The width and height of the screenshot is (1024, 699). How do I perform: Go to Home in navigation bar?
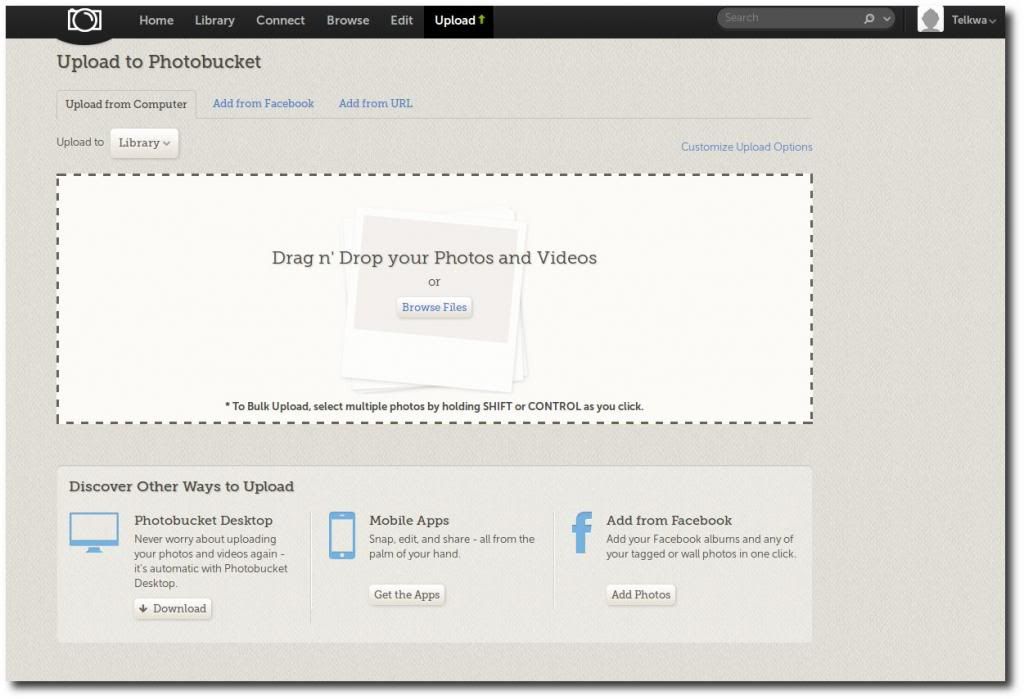(156, 20)
